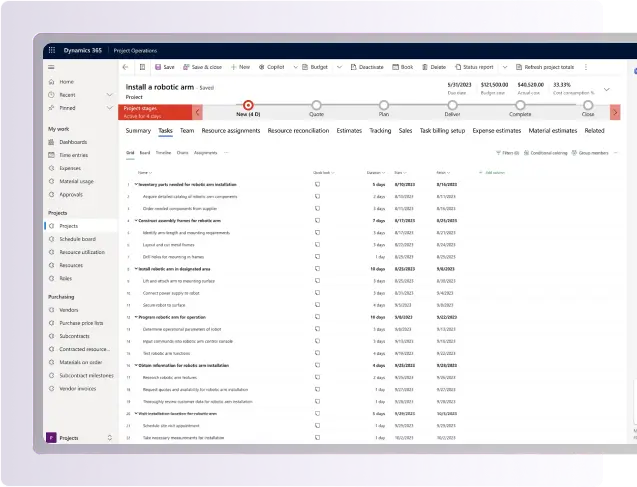Screen dimensions: 637x487
Task: Switch to the Team tab
Action: [x=187, y=130]
